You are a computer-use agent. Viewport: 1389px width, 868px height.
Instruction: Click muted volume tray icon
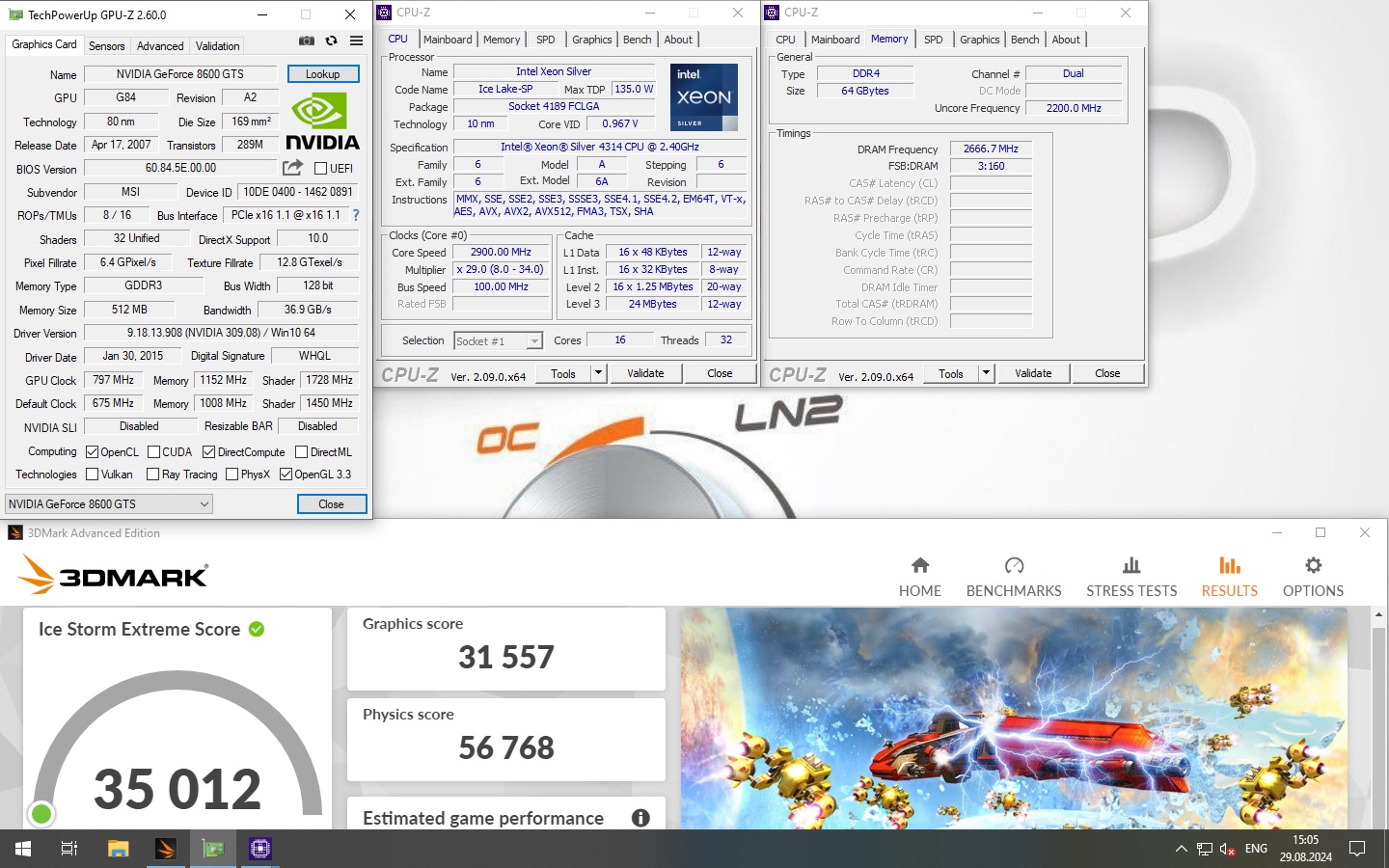(x=1228, y=849)
